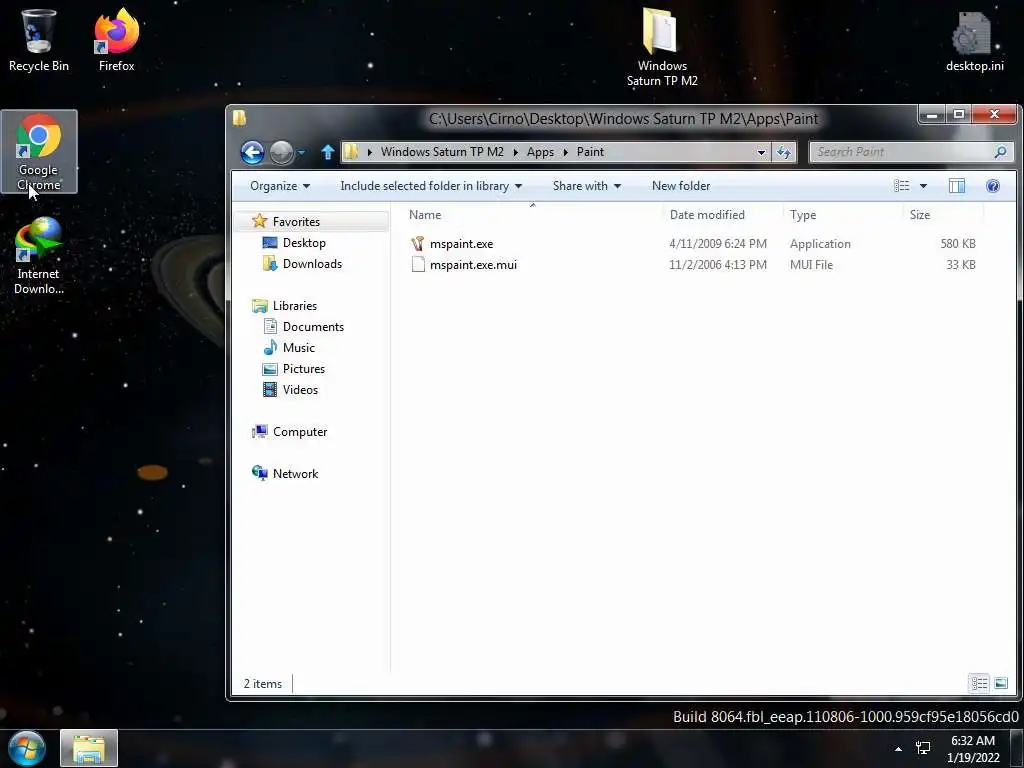The width and height of the screenshot is (1024, 768).
Task: Select the mspaint.exe.mui file icon
Action: pos(418,264)
